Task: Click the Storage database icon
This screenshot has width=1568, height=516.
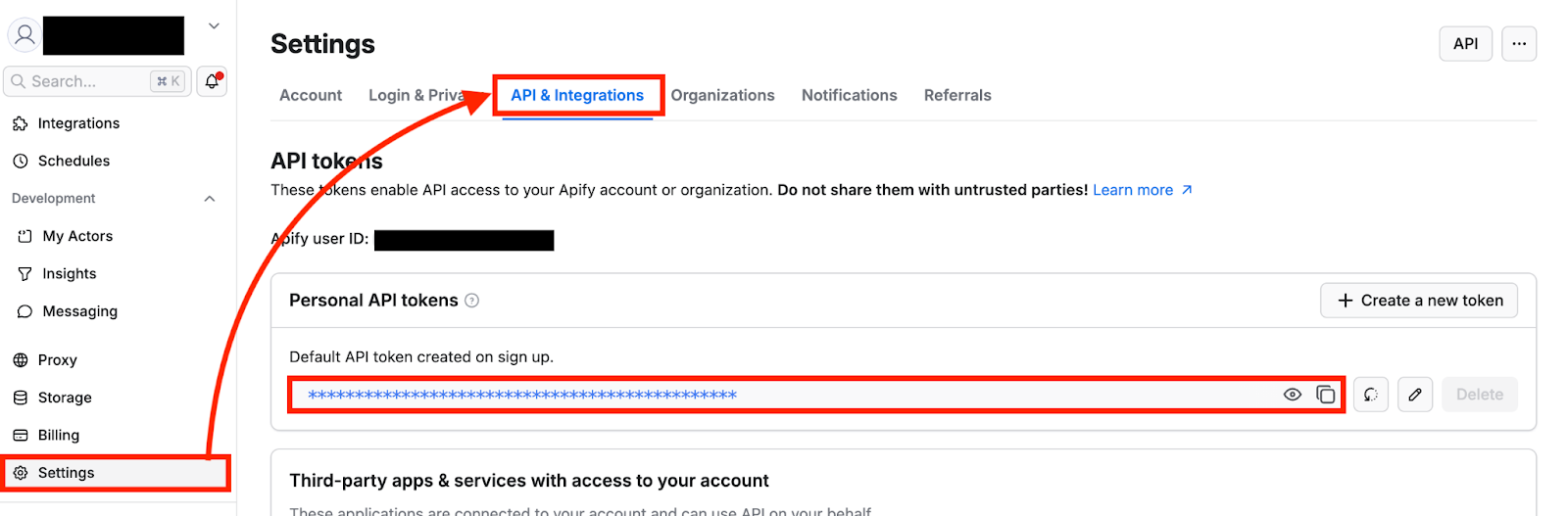Action: [x=20, y=398]
